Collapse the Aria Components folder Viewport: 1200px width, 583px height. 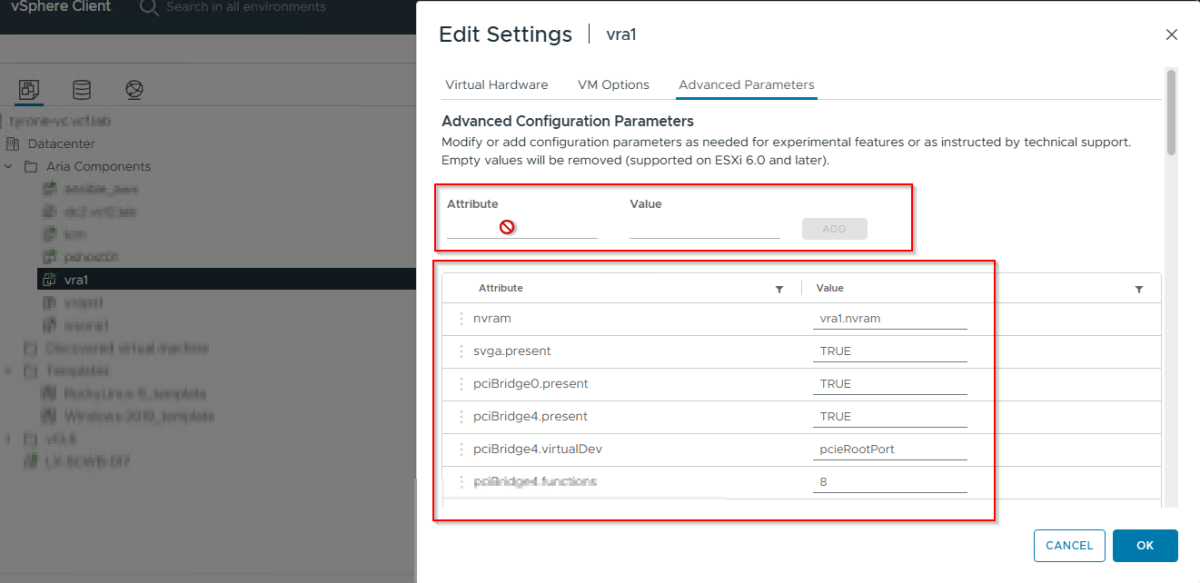pos(10,166)
